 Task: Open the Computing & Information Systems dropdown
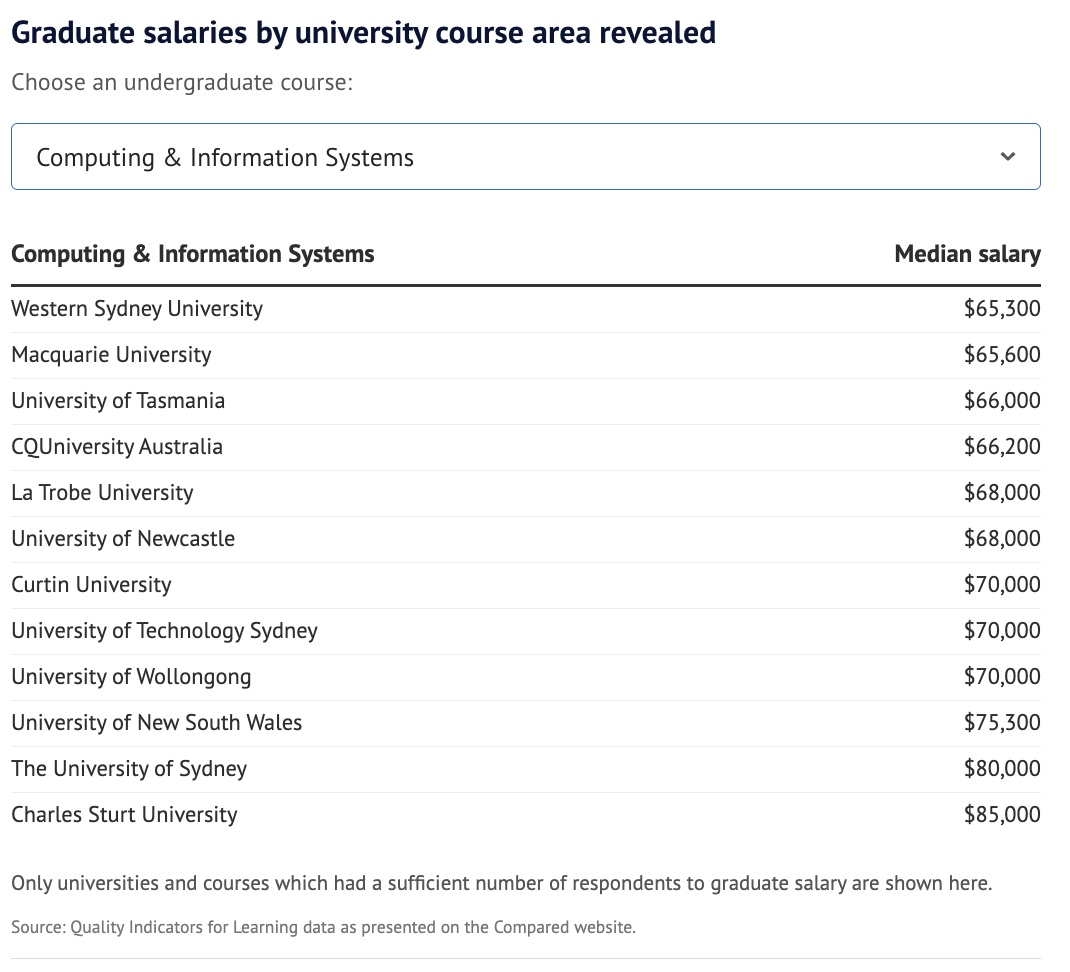coord(525,157)
